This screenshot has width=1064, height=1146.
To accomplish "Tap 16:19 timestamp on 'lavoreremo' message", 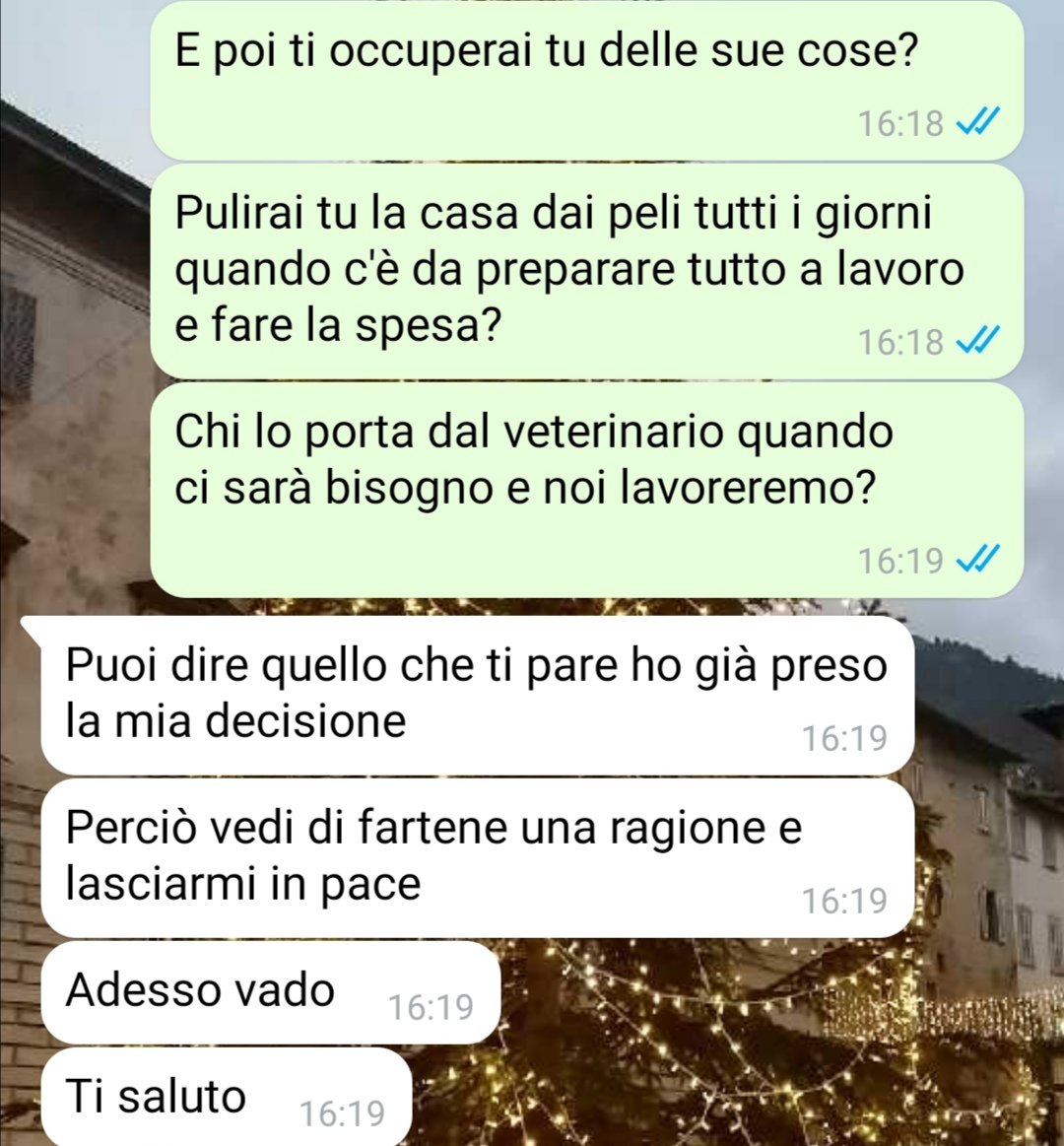I will (x=900, y=561).
